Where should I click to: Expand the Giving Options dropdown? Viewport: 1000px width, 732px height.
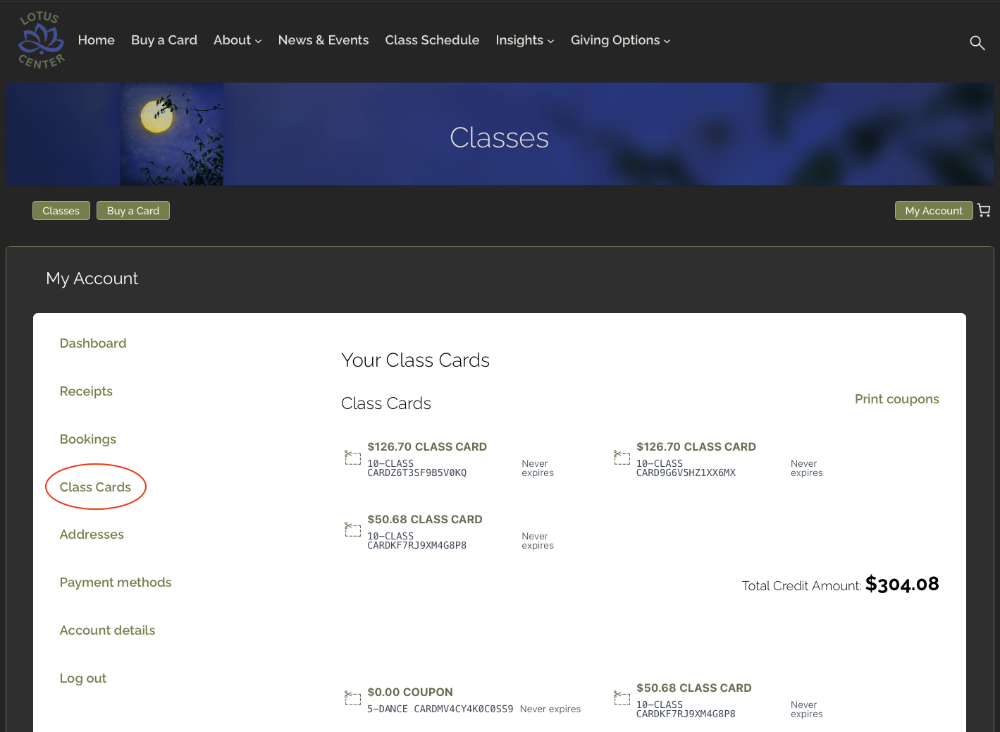click(620, 41)
